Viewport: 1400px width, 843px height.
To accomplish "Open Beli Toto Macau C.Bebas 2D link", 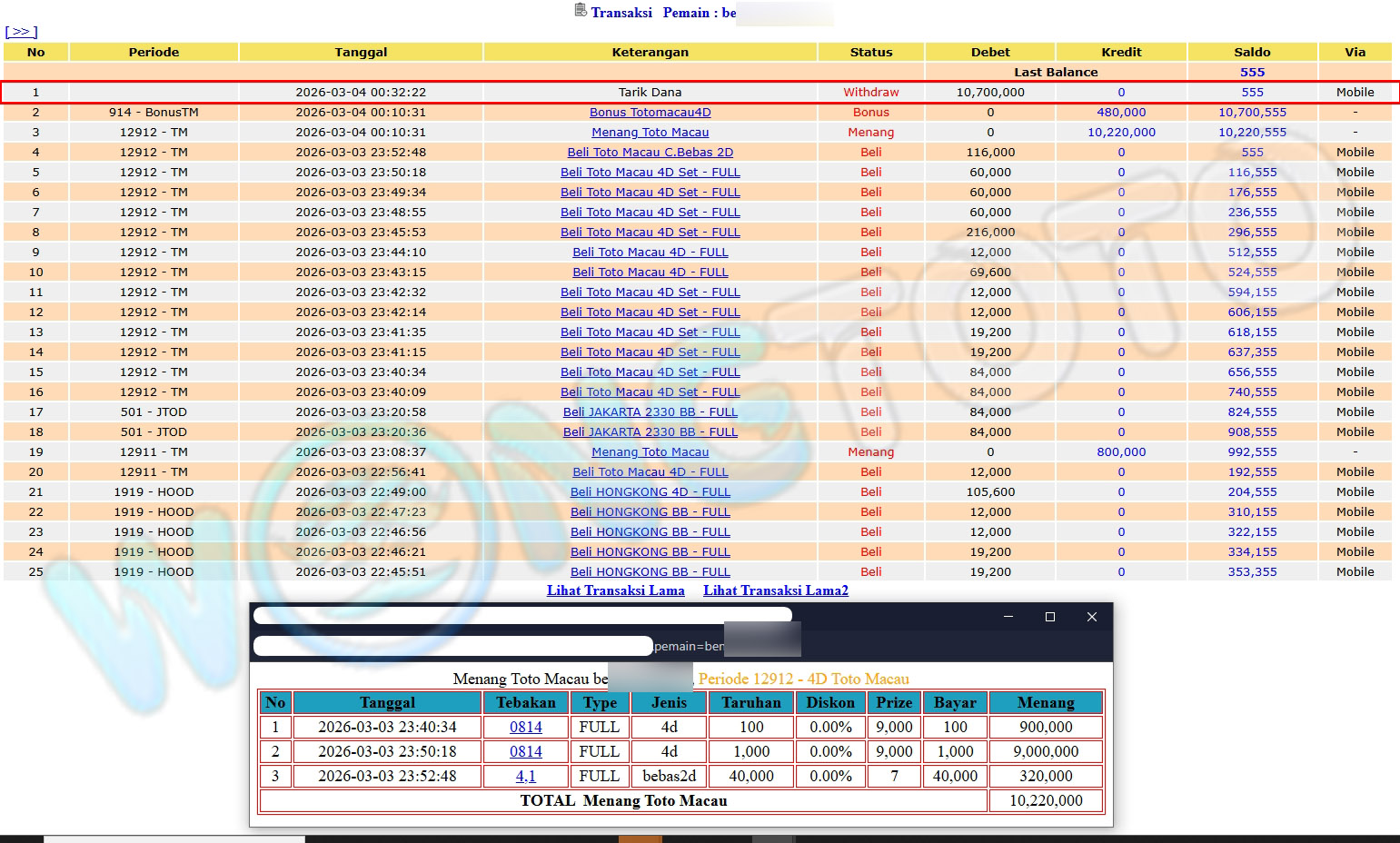I will [650, 153].
